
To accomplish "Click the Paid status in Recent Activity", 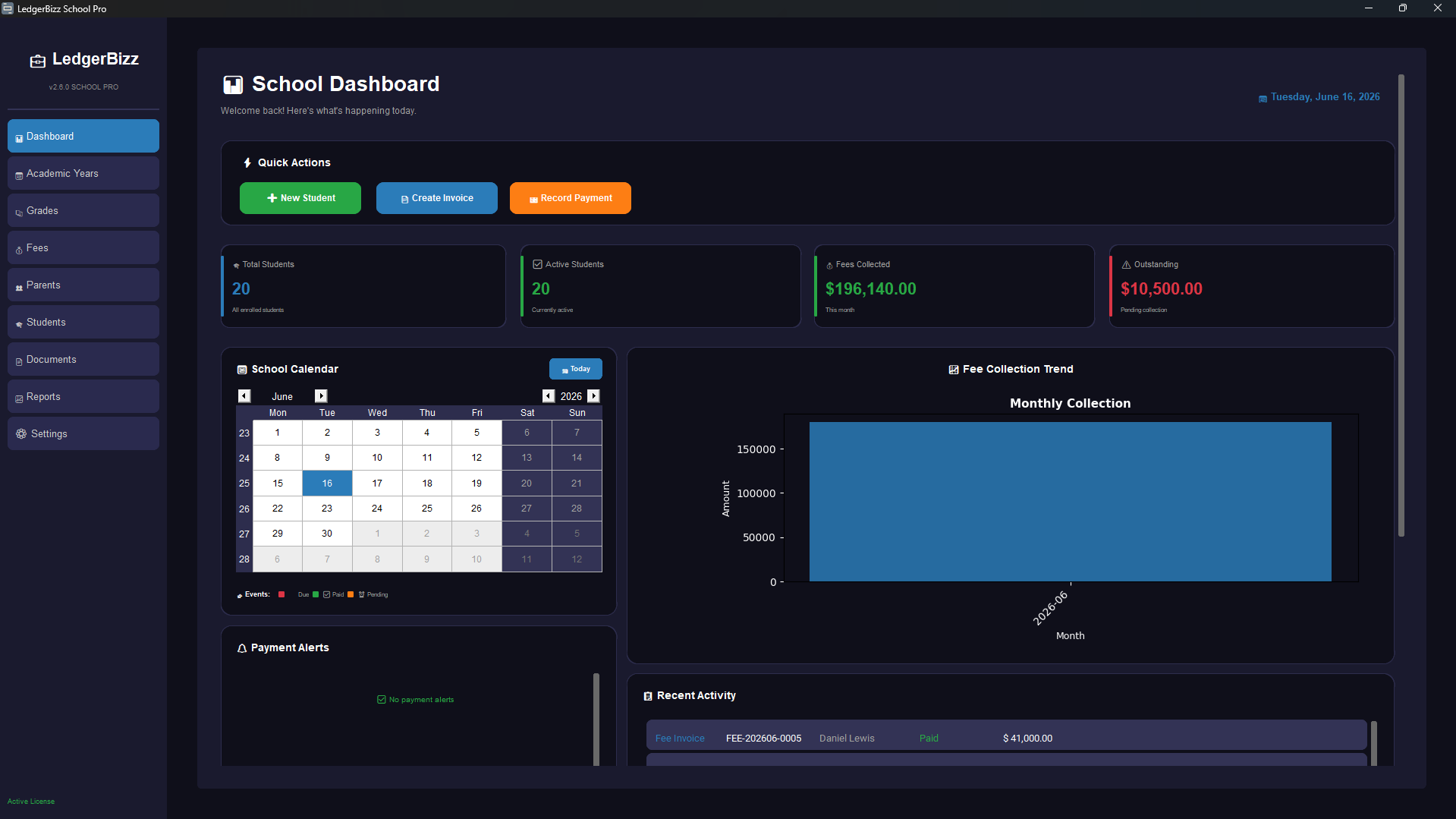I will pos(929,739).
